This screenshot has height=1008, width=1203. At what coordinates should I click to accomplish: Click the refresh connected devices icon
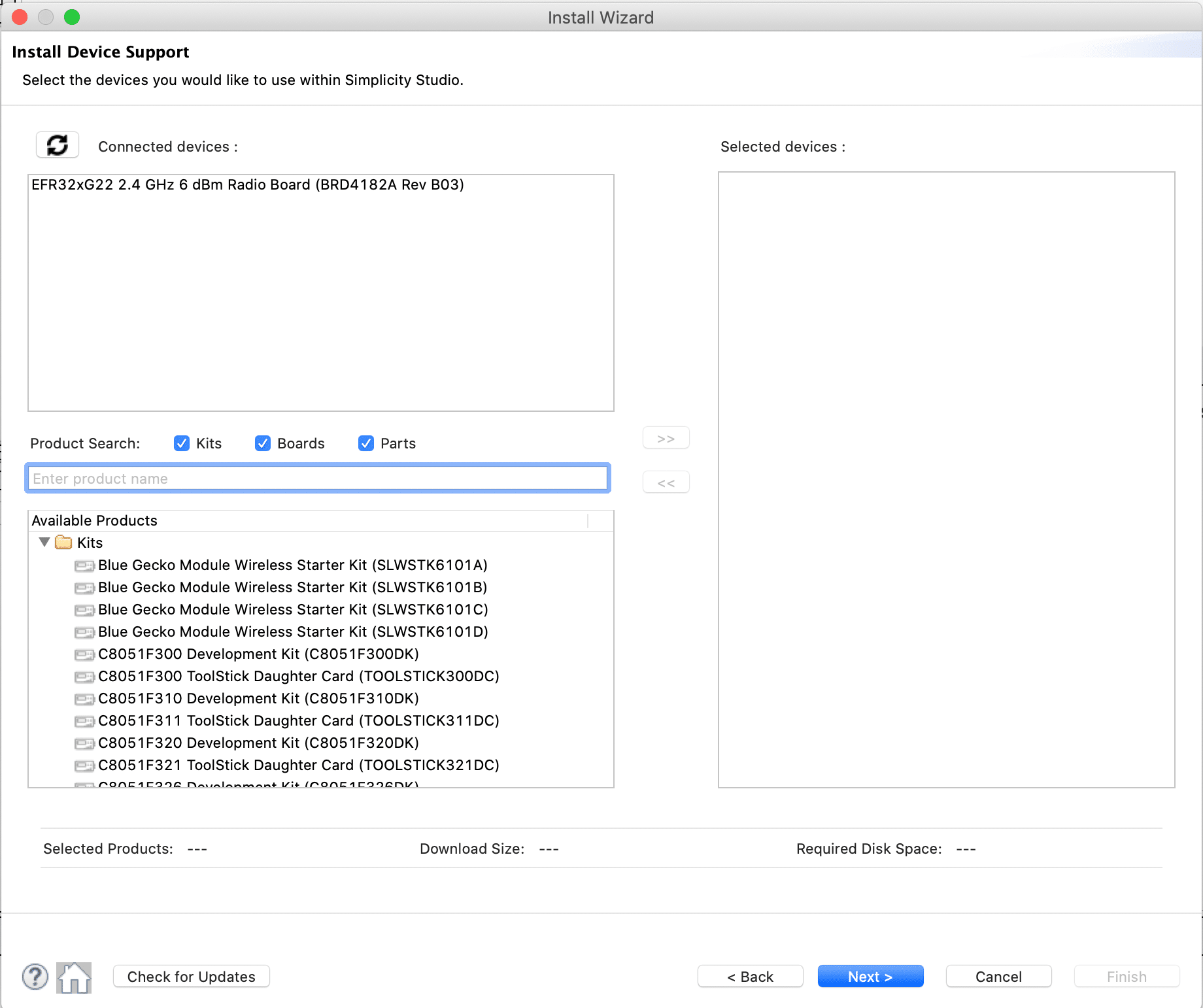57,144
